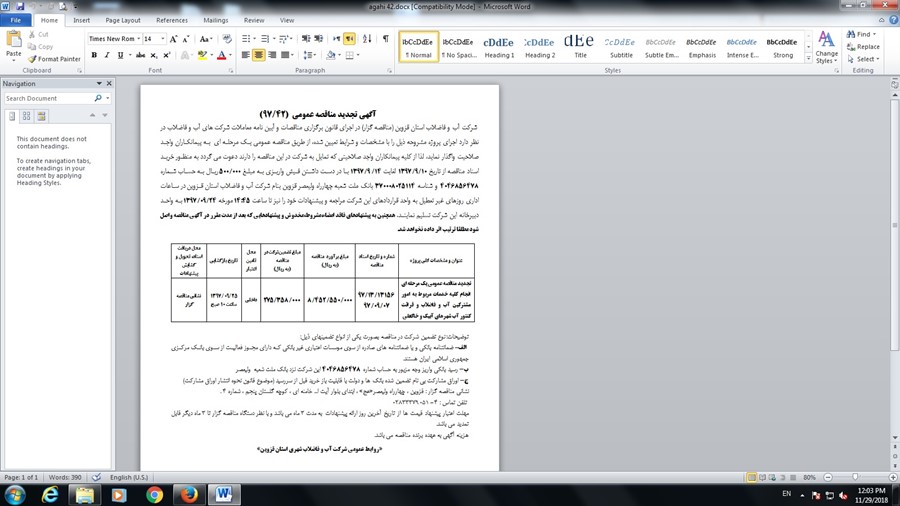Expand the font size dropdown
Image resolution: width=900 pixels, height=506 pixels.
[164, 39]
